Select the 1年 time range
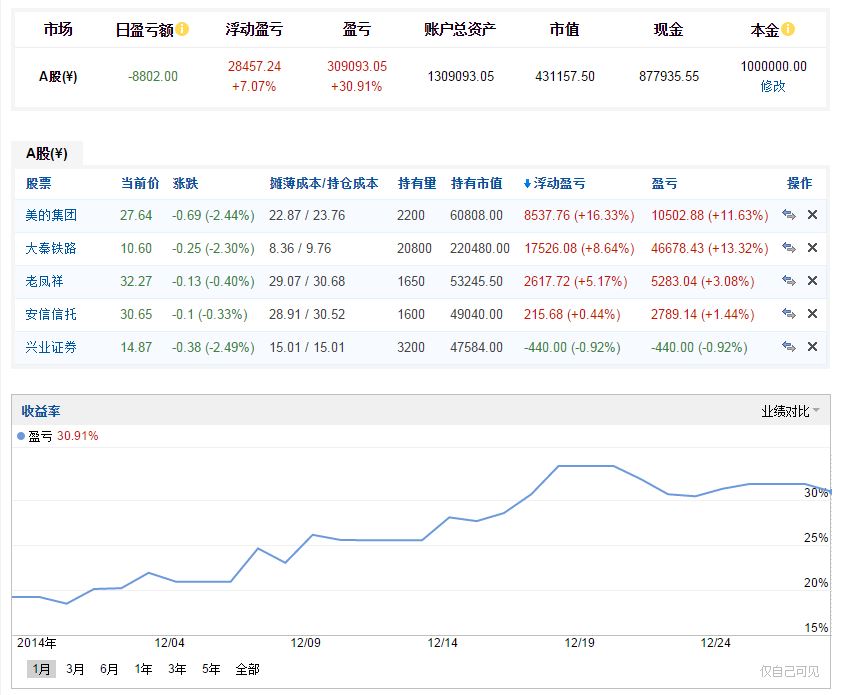This screenshot has height=695, width=841. point(143,669)
